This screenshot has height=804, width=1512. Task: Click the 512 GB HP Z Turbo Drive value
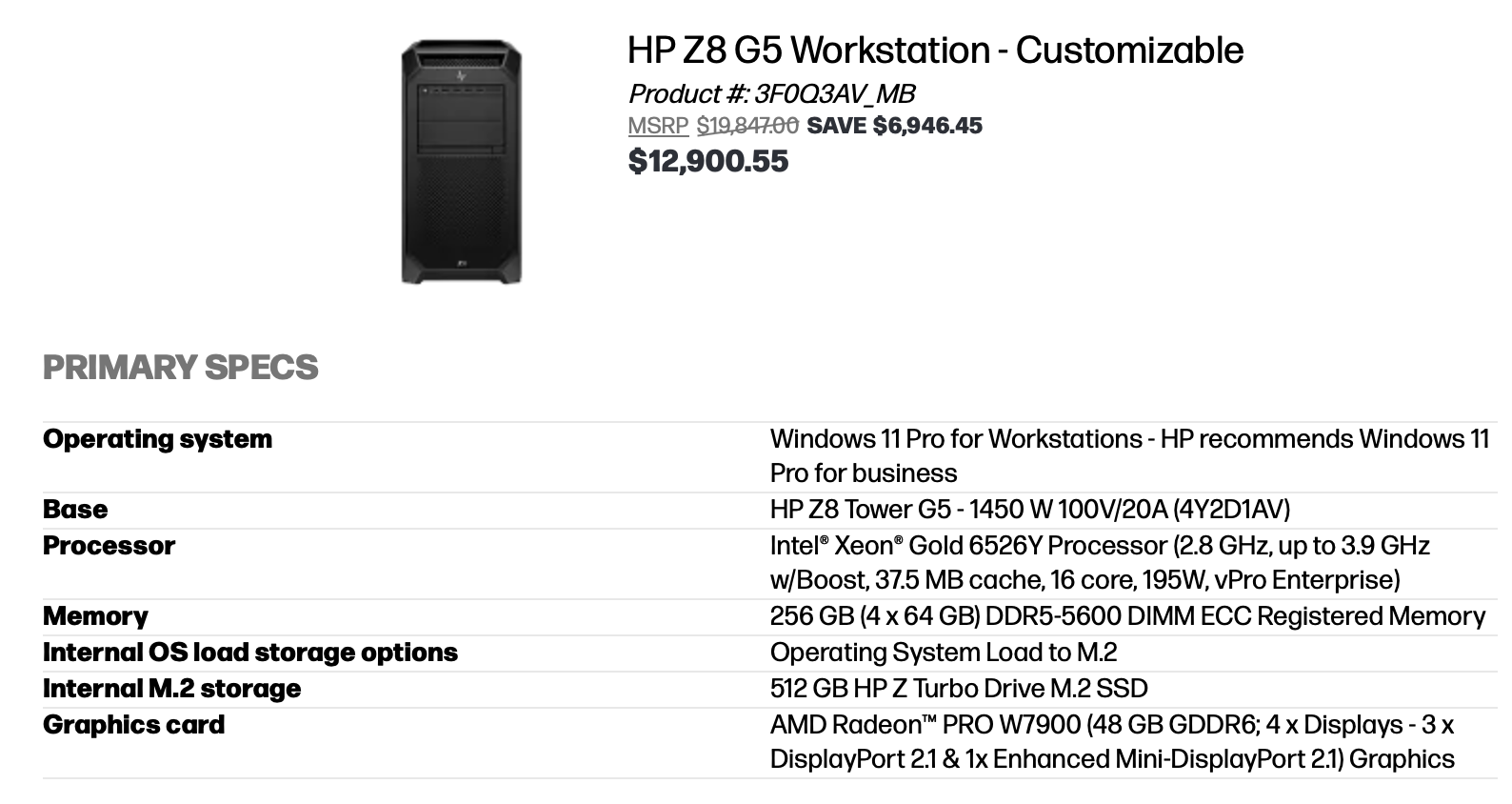[x=959, y=689]
